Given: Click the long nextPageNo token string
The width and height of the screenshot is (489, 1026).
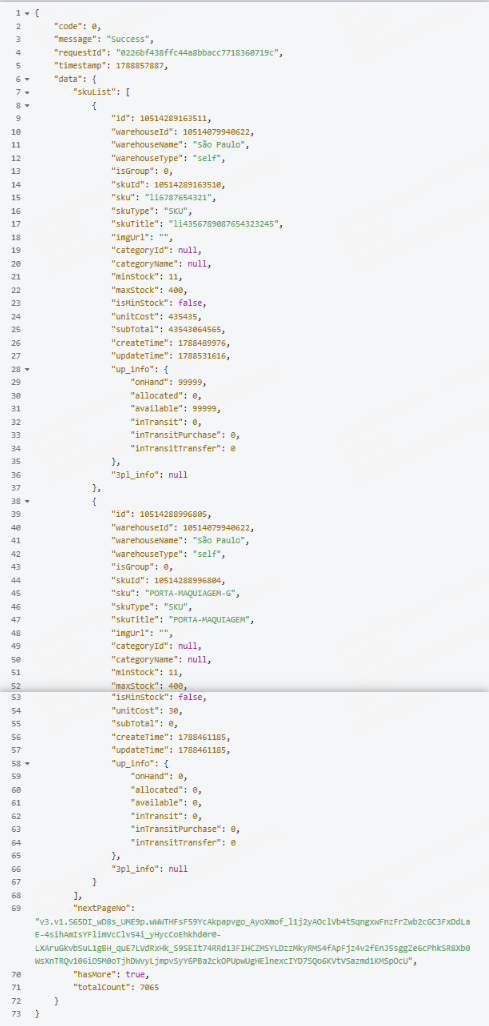Looking at the screenshot, I should pyautogui.click(x=253, y=942).
